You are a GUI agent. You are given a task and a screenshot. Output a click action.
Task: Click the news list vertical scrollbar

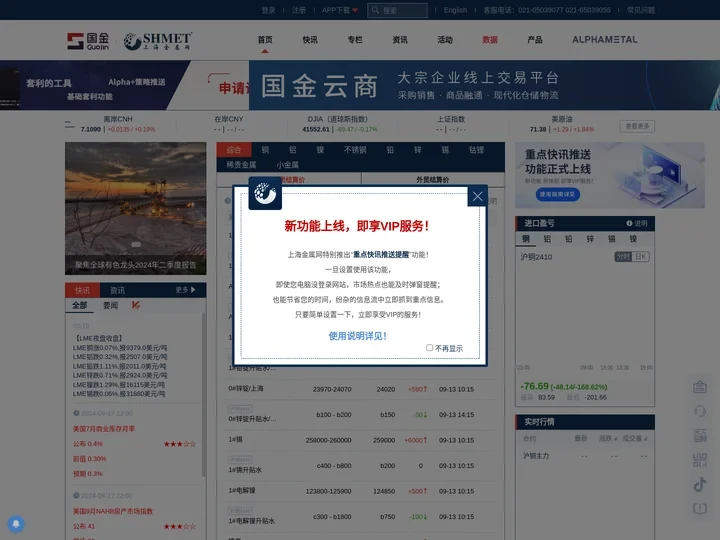pos(203,395)
